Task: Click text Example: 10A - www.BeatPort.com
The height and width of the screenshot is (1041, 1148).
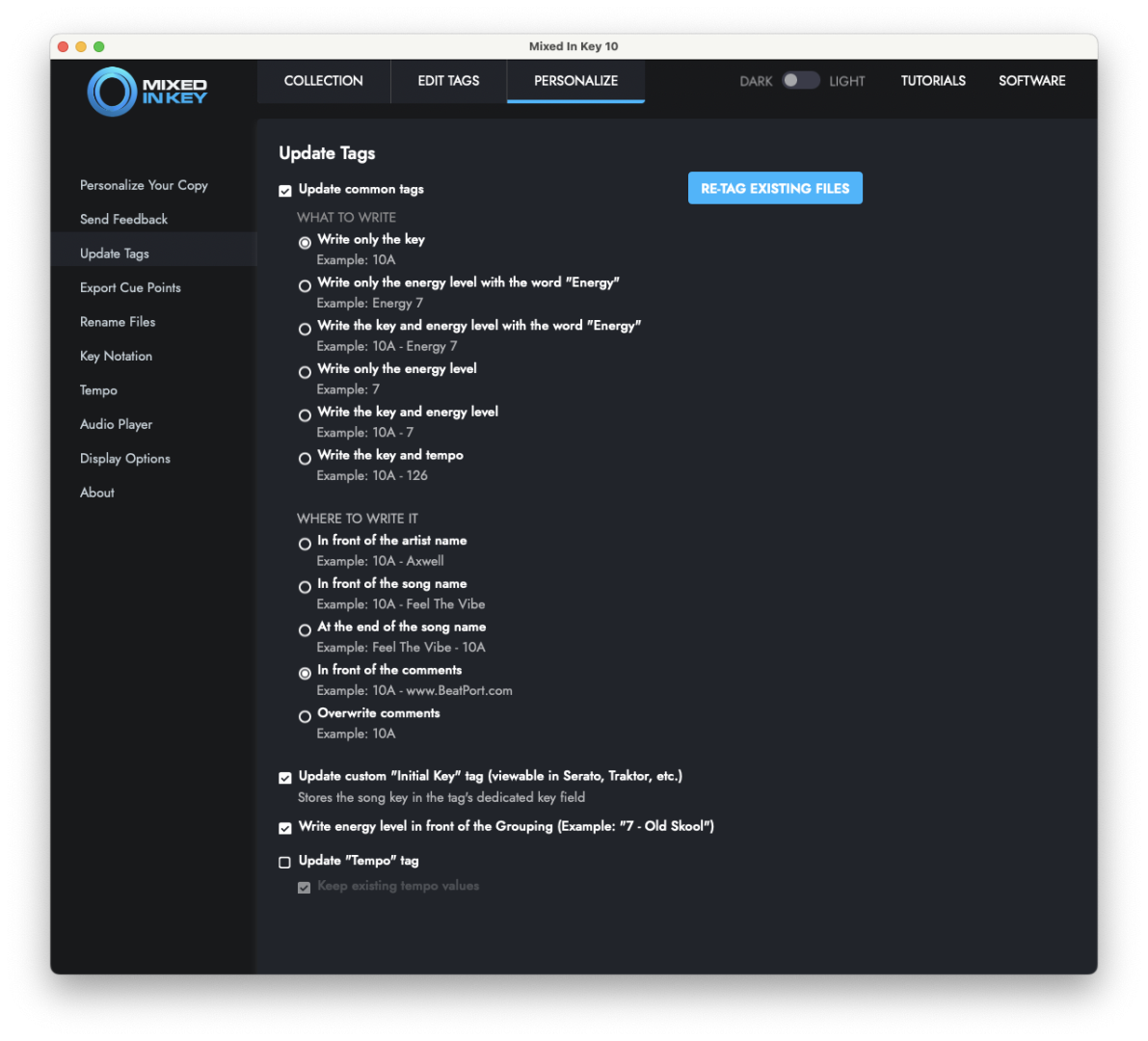Action: pyautogui.click(x=414, y=691)
